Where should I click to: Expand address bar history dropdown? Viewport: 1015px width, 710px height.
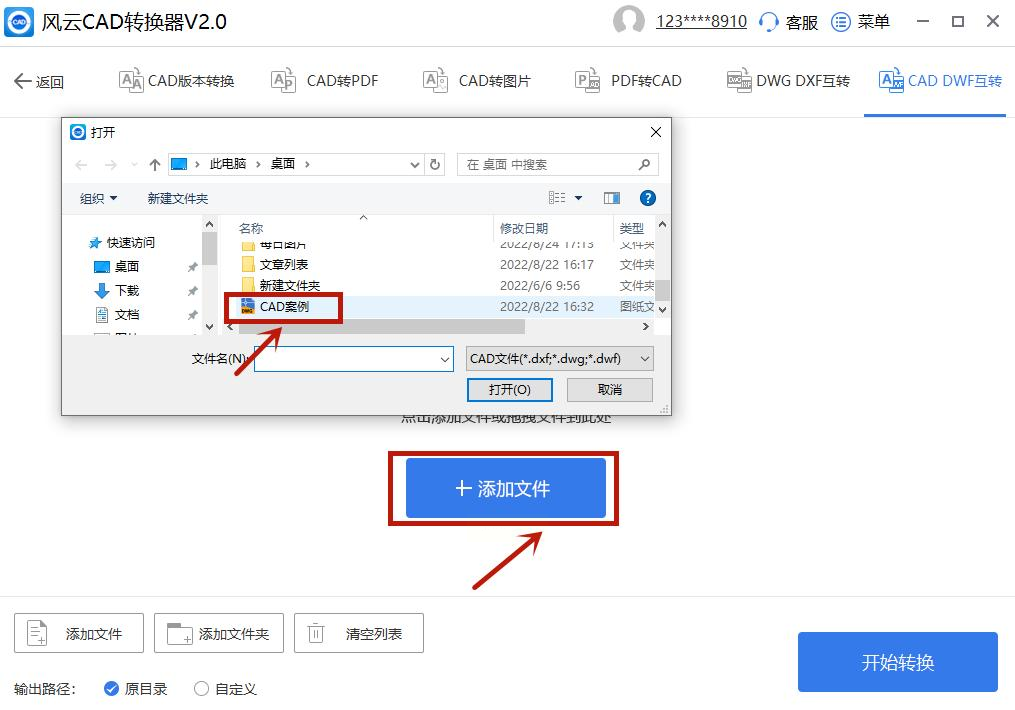click(x=415, y=165)
